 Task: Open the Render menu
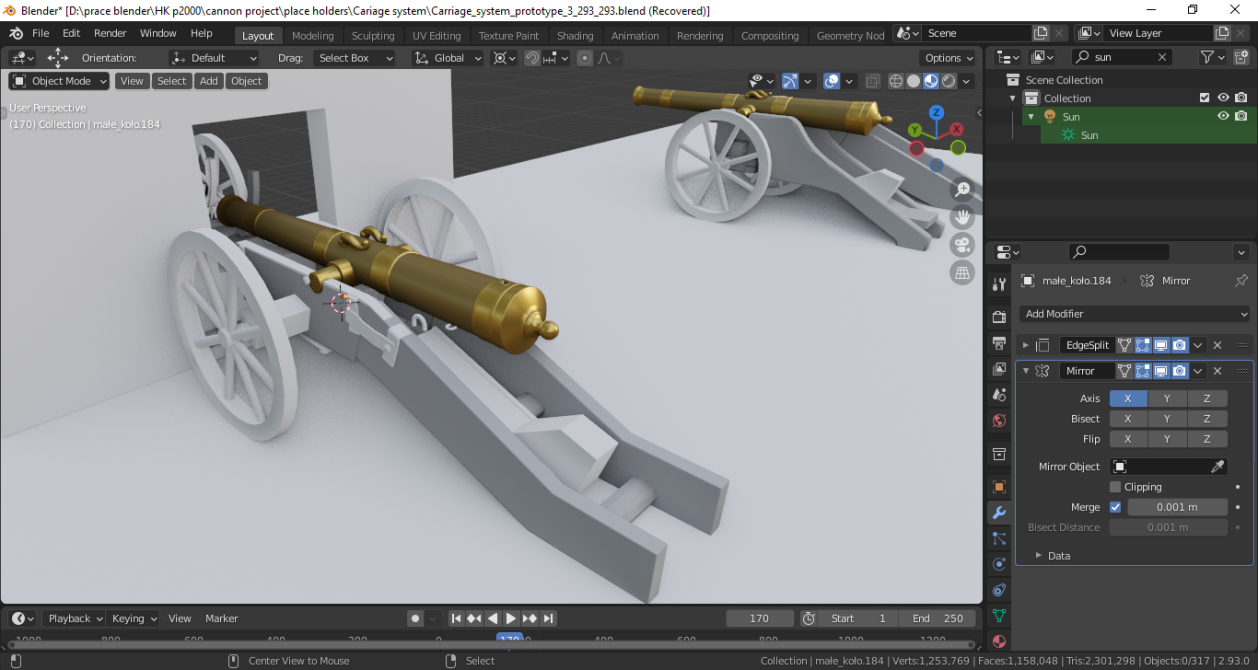110,33
